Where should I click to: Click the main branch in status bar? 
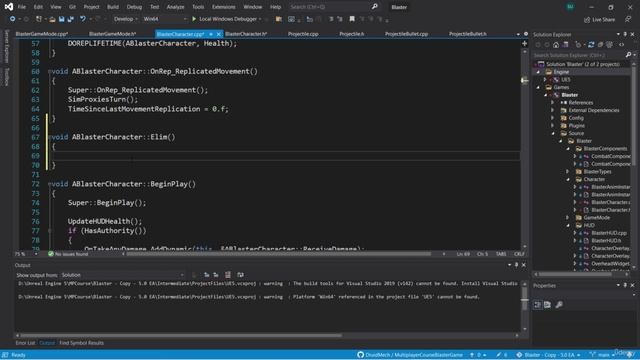(x=602, y=355)
